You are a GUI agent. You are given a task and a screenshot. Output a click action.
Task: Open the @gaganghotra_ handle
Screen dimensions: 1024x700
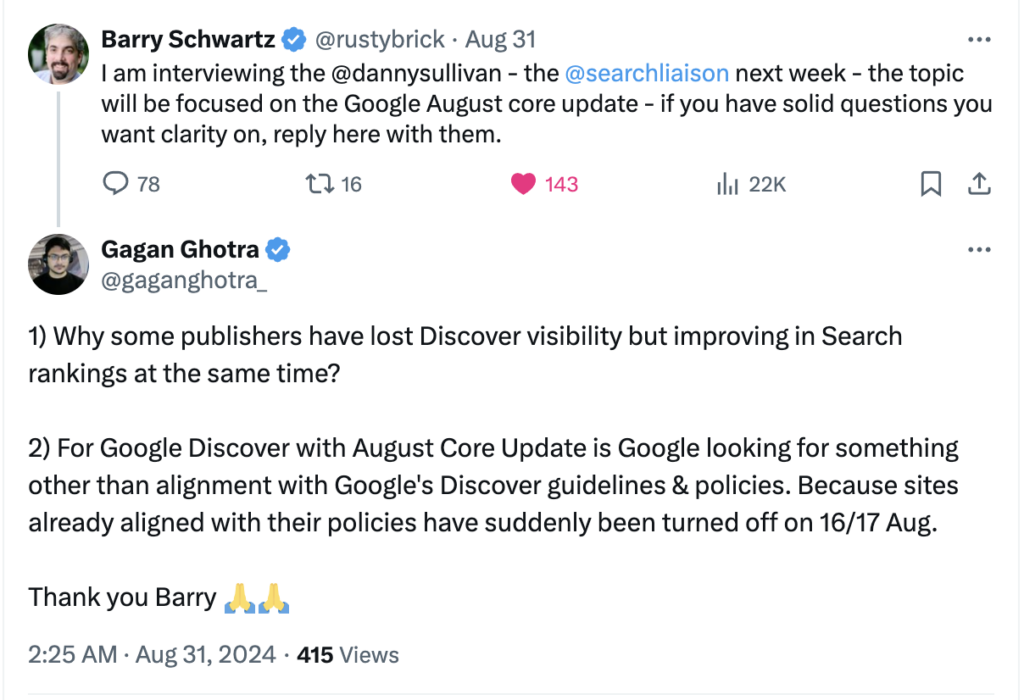pyautogui.click(x=184, y=282)
